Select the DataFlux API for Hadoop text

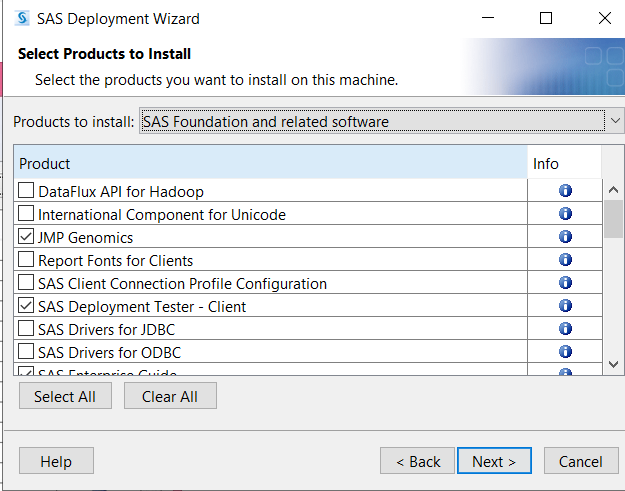(x=121, y=192)
